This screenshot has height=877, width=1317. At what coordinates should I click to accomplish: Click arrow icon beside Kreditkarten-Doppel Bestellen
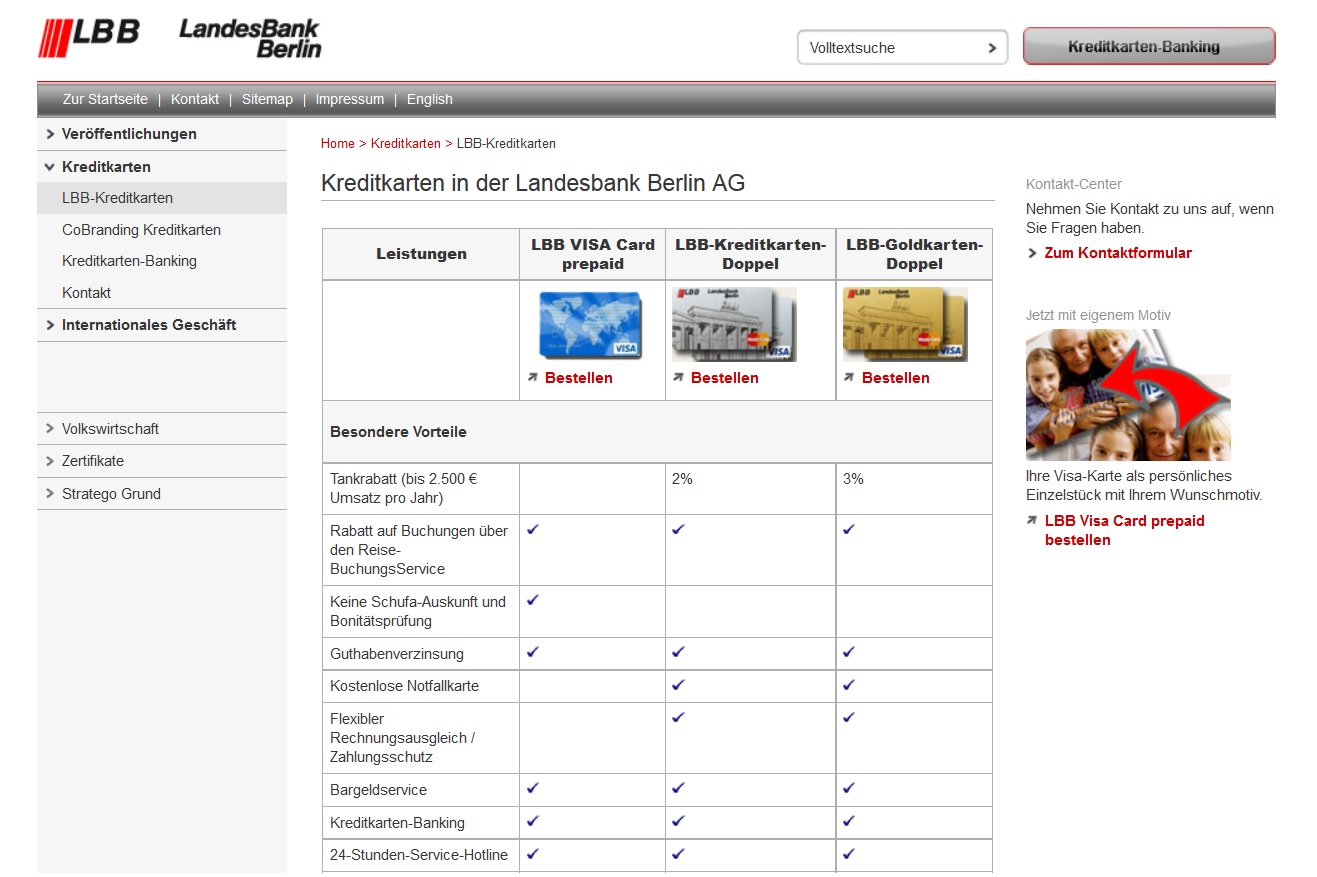coord(679,377)
